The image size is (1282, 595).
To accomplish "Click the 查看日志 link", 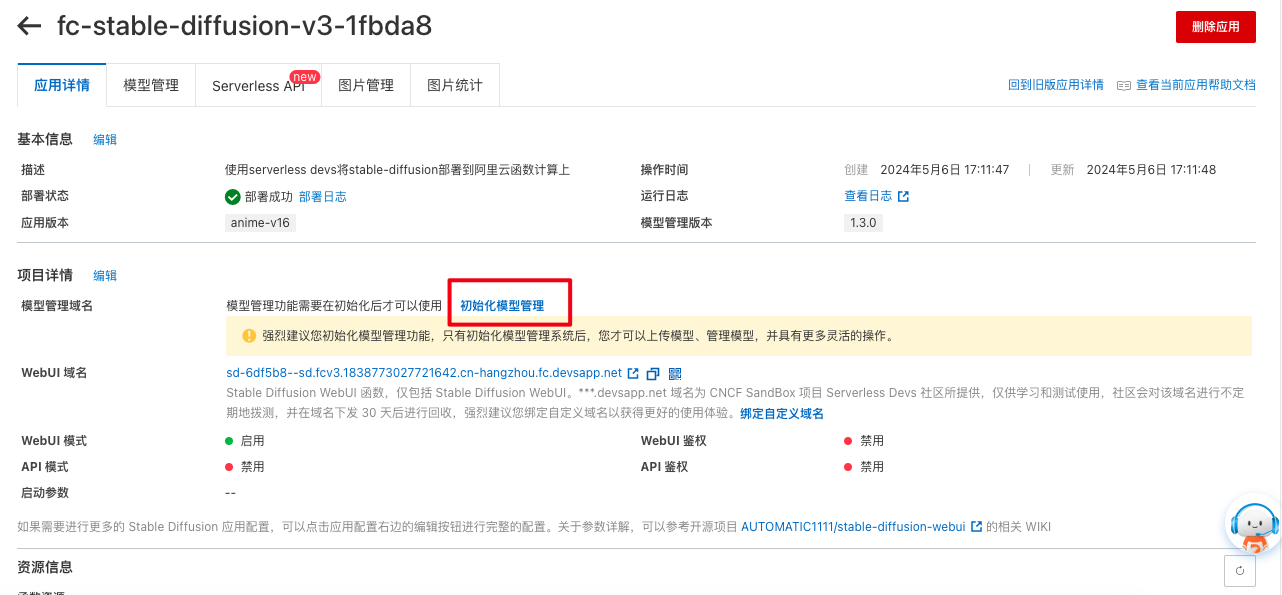I will tap(868, 196).
